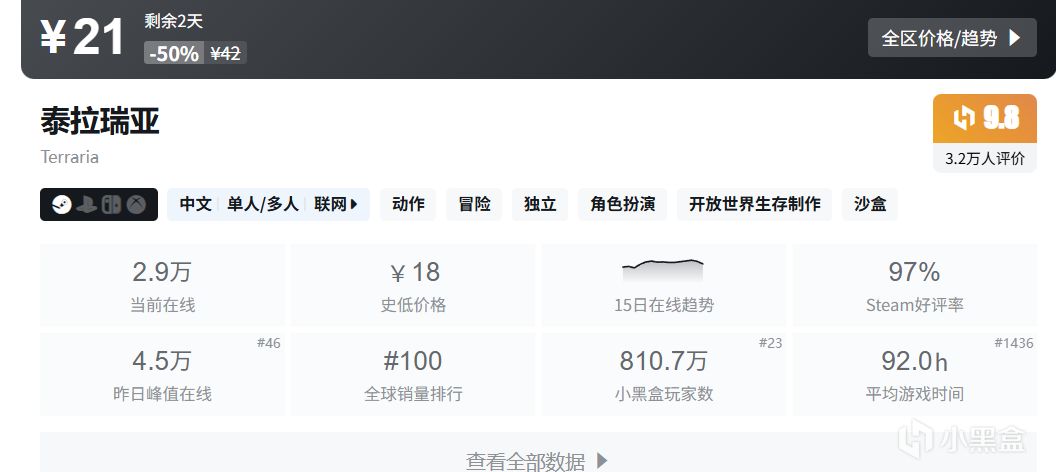This screenshot has width=1056, height=472.
Task: Click the PlayStation platform icon
Action: 87,205
